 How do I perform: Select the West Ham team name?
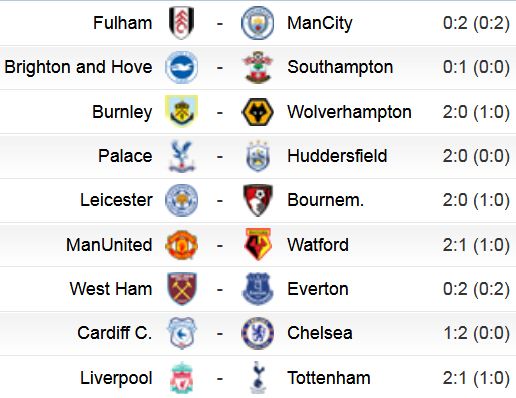click(x=111, y=288)
